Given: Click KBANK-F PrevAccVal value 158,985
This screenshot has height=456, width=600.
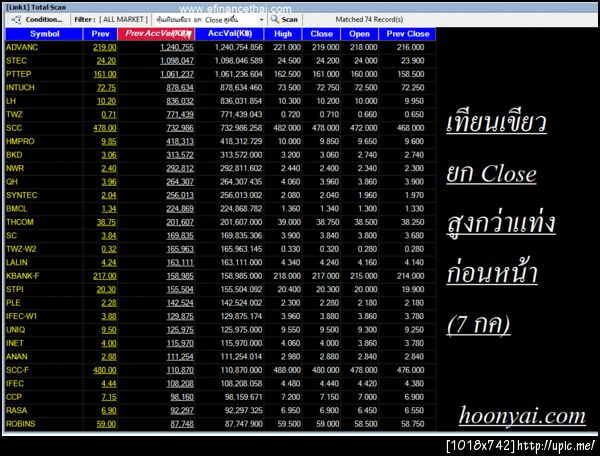Looking at the screenshot, I should point(180,276).
